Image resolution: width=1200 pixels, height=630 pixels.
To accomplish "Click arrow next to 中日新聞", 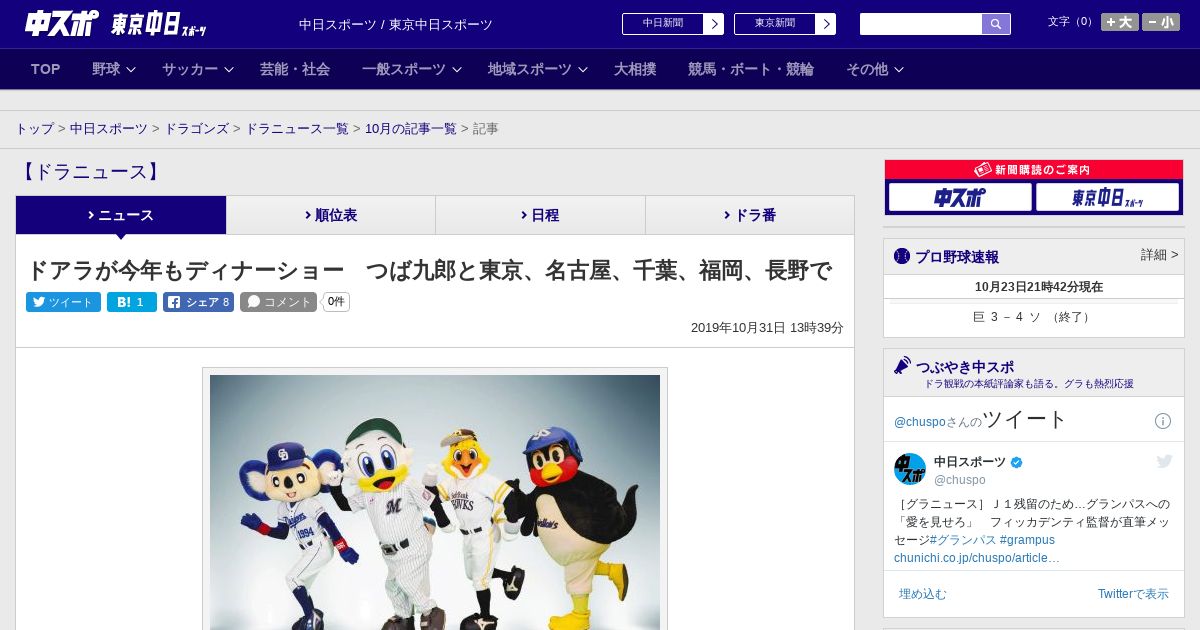I will (714, 24).
